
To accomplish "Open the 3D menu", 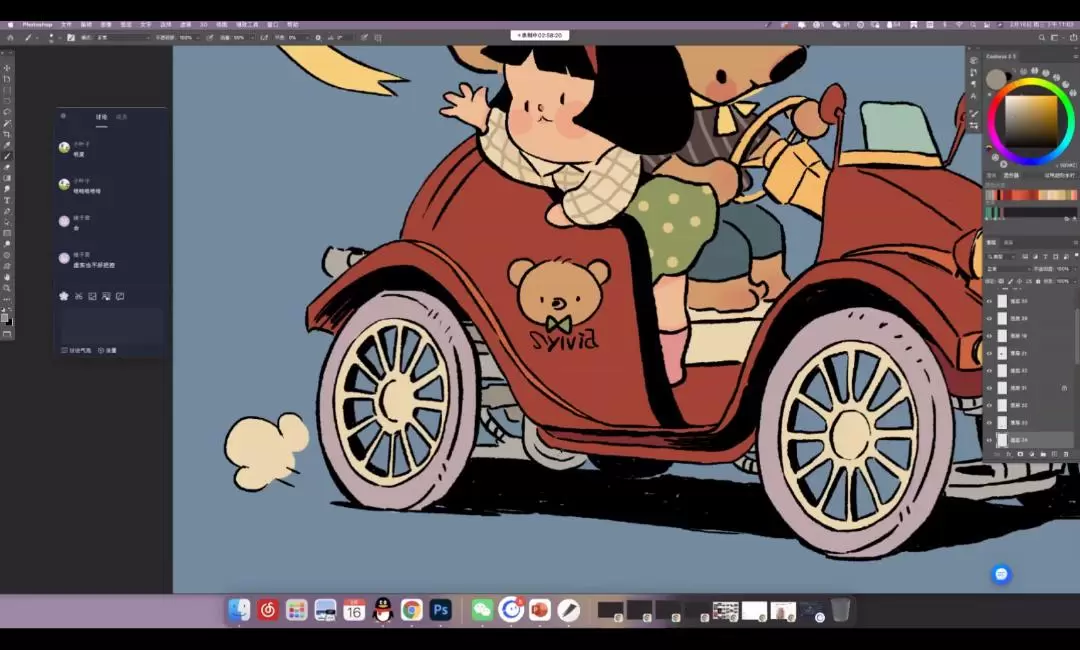I will pyautogui.click(x=204, y=24).
